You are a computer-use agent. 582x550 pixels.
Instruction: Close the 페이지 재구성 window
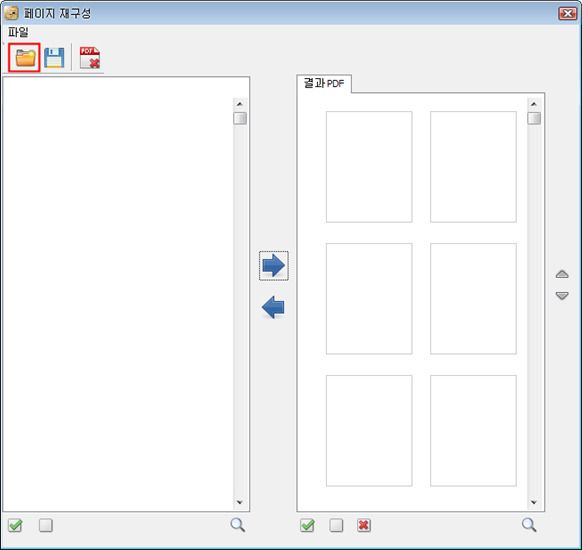tap(568, 13)
